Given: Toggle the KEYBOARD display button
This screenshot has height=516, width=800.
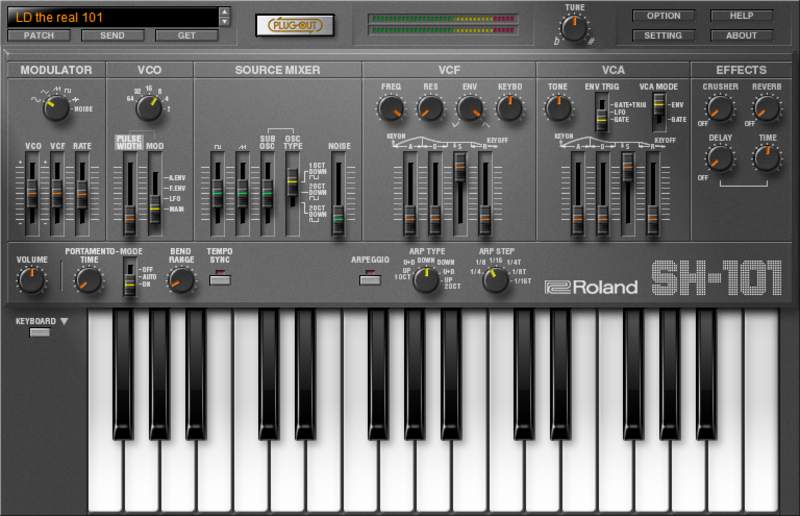Looking at the screenshot, I should click(40, 333).
